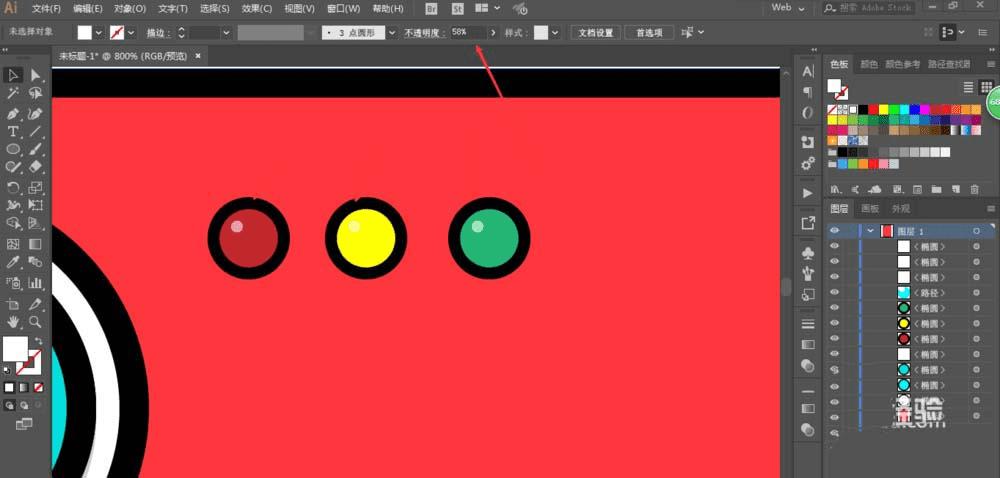
Task: Select the Free Transform tool
Action: tap(35, 205)
